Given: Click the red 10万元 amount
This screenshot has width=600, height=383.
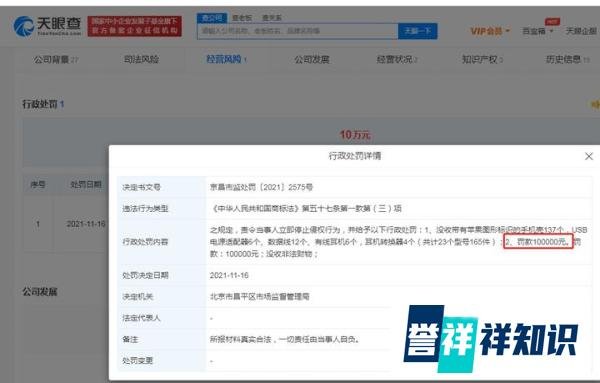Looking at the screenshot, I should pos(355,135).
